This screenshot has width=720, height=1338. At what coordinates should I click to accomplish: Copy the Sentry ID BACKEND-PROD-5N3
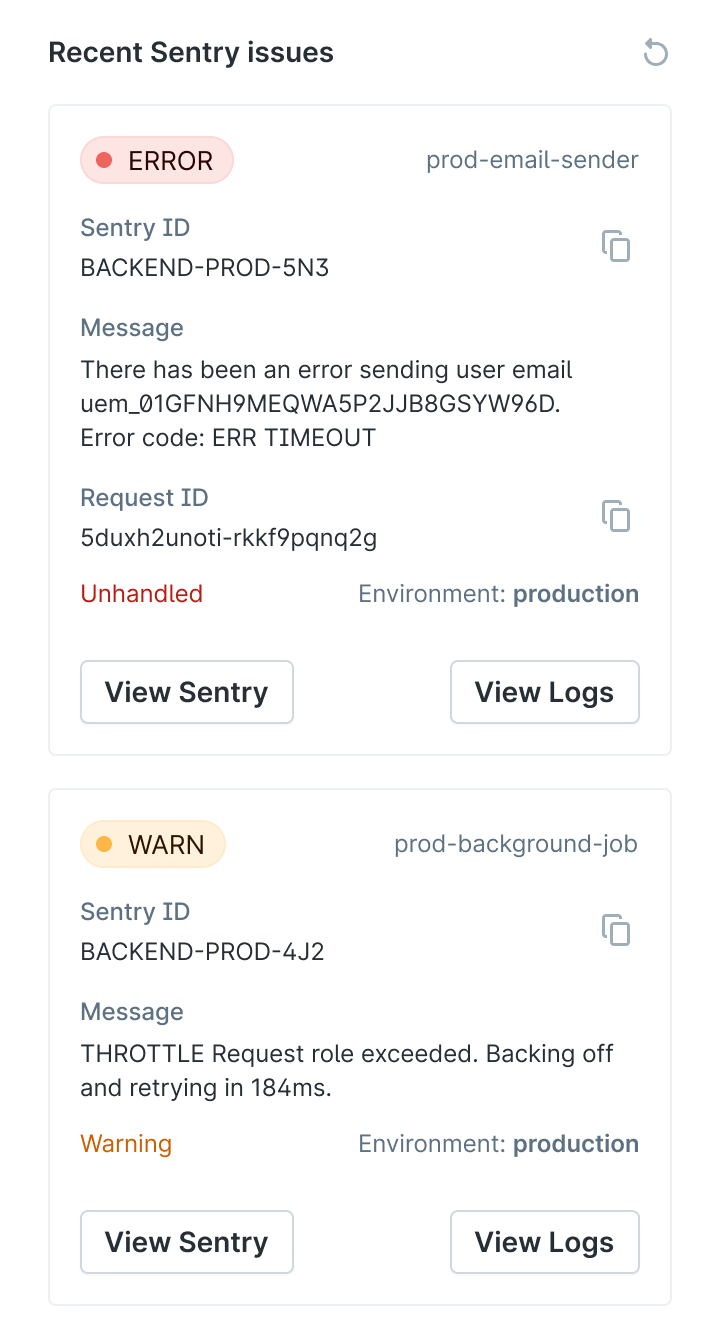(x=616, y=246)
